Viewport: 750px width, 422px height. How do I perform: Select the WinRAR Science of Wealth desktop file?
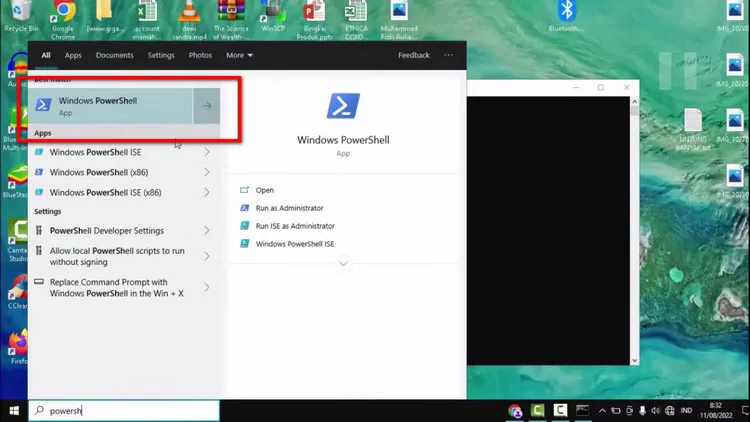coord(231,19)
